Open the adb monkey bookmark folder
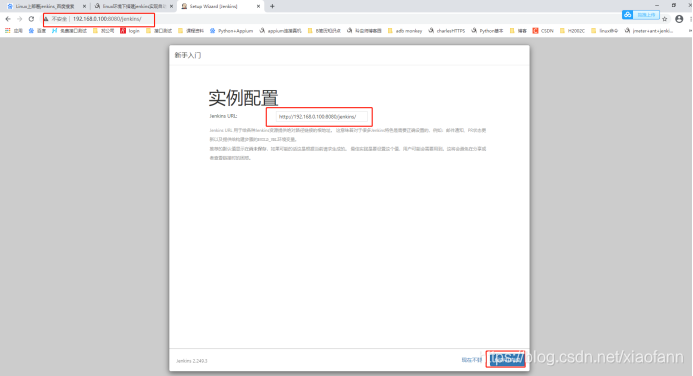 405,31
